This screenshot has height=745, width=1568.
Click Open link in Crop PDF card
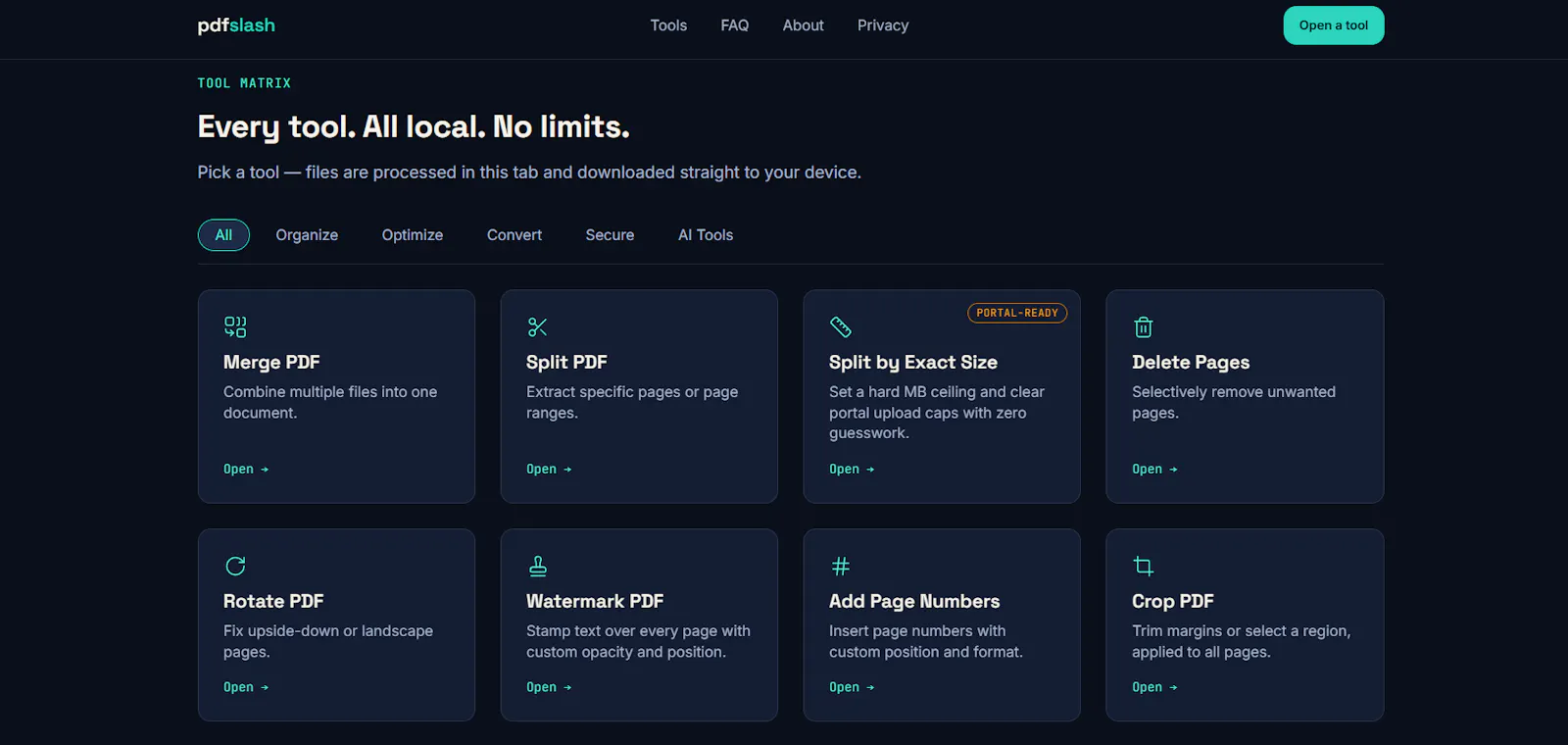coord(1154,687)
